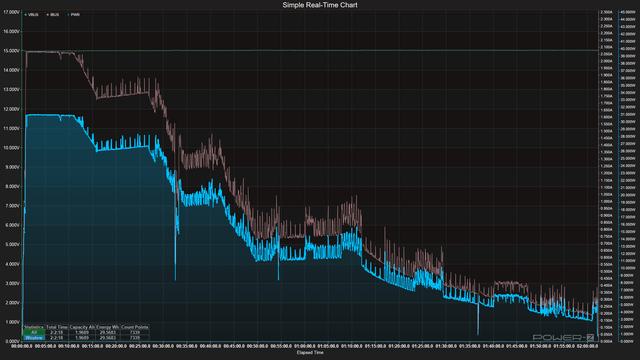Click the 17.000V voltage axis label

[11, 12]
